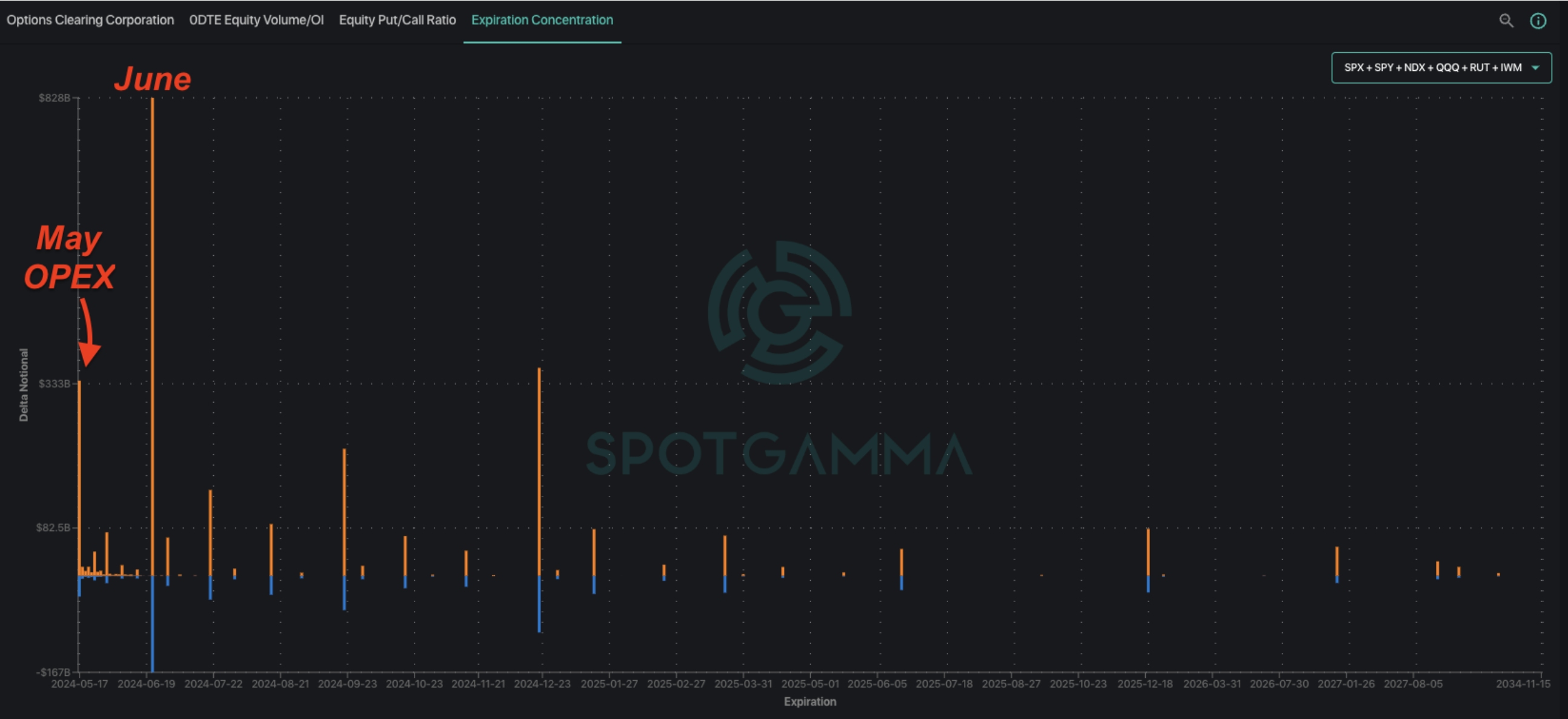The width and height of the screenshot is (1568, 719).
Task: Click the blue negative bar under June
Action: [152, 624]
